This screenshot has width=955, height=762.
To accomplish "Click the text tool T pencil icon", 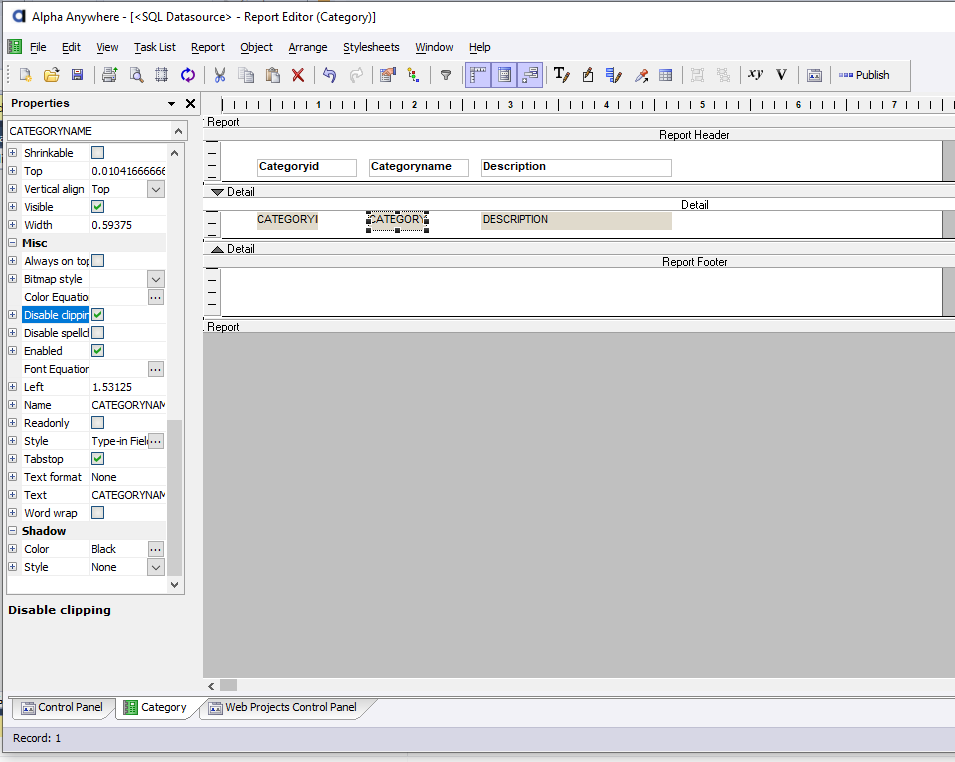I will pyautogui.click(x=562, y=75).
